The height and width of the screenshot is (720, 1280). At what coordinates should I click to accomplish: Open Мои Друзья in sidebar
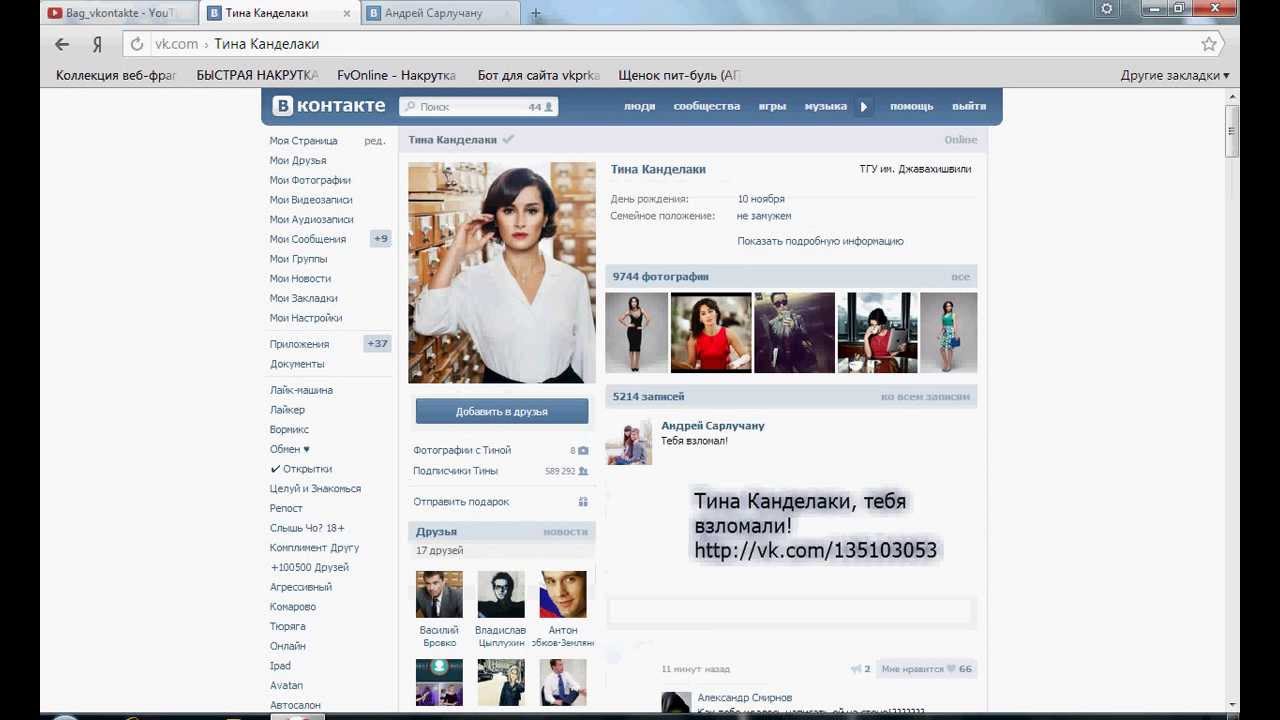298,160
